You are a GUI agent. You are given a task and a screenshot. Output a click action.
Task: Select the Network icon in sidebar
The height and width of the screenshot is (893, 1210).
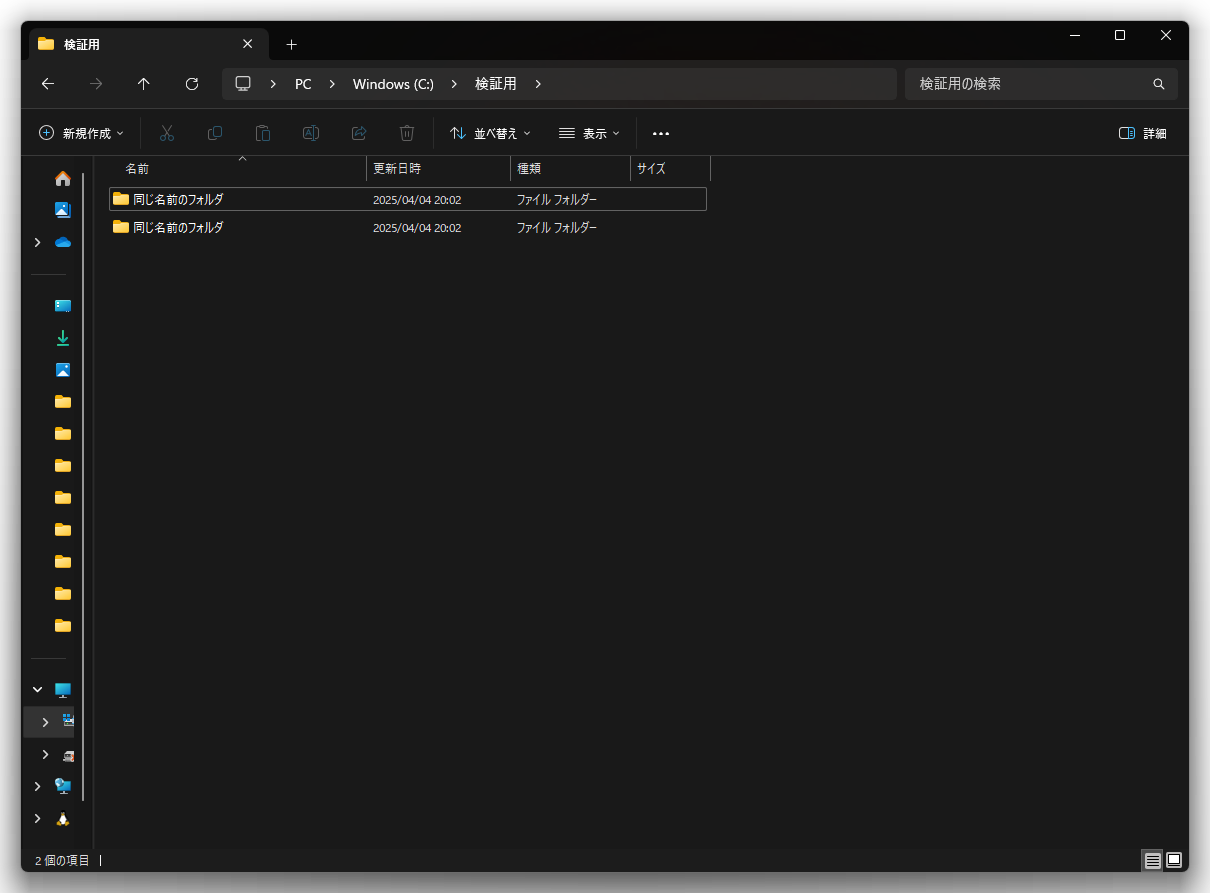pyautogui.click(x=63, y=786)
